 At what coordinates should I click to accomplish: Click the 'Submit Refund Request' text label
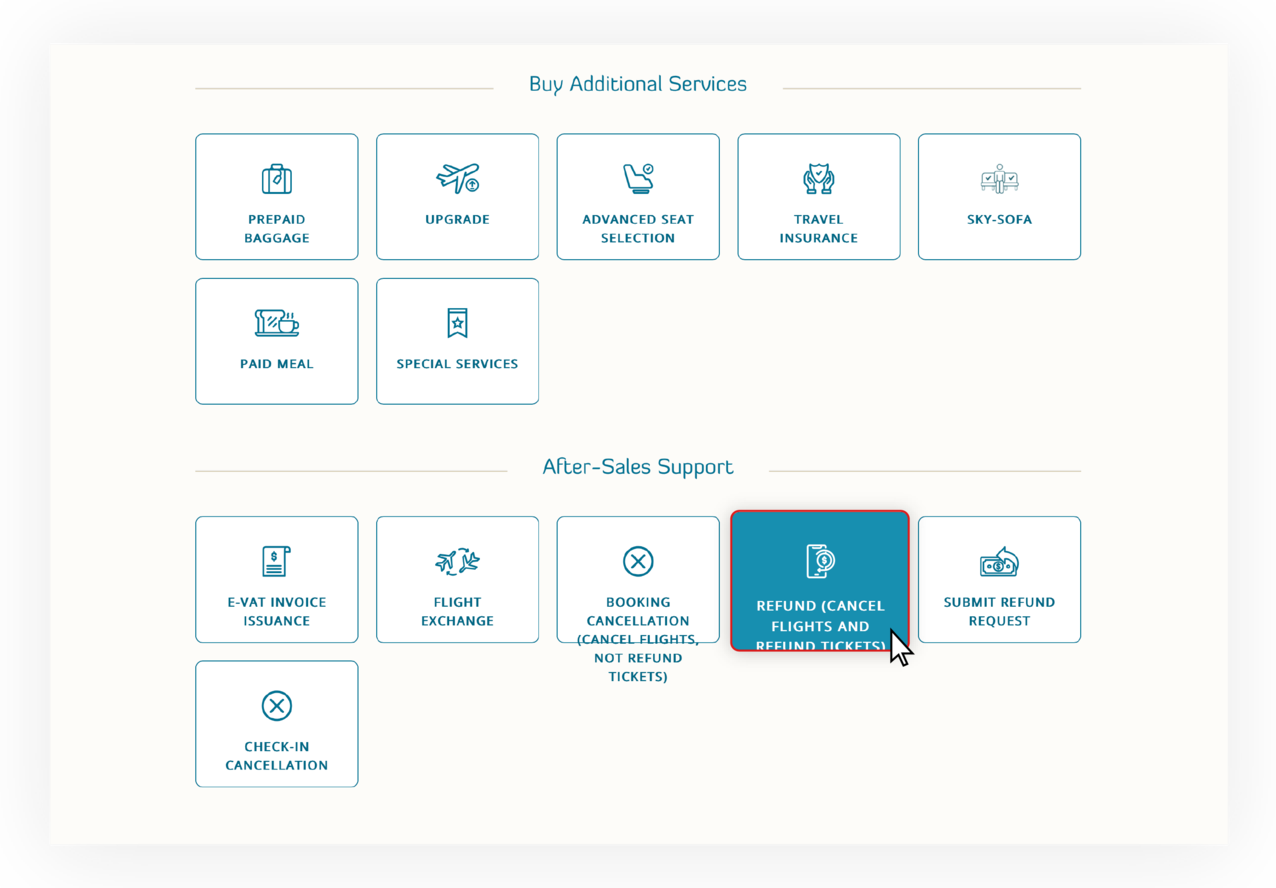(x=999, y=611)
